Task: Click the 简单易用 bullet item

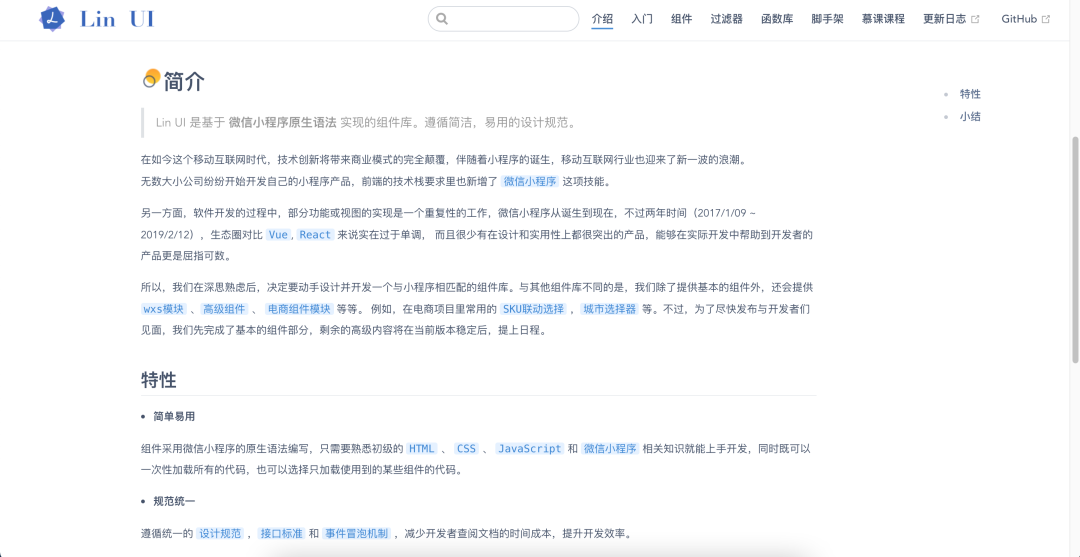Action: [174, 417]
